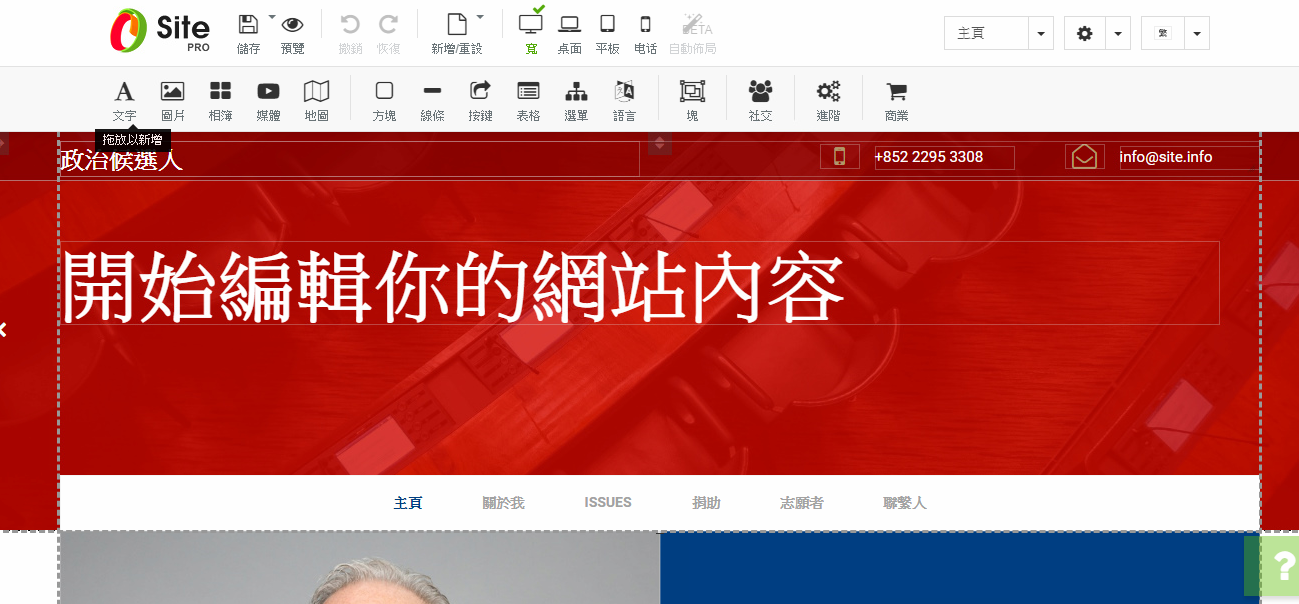Select the 表格 form tool
This screenshot has width=1299, height=604.
point(528,100)
